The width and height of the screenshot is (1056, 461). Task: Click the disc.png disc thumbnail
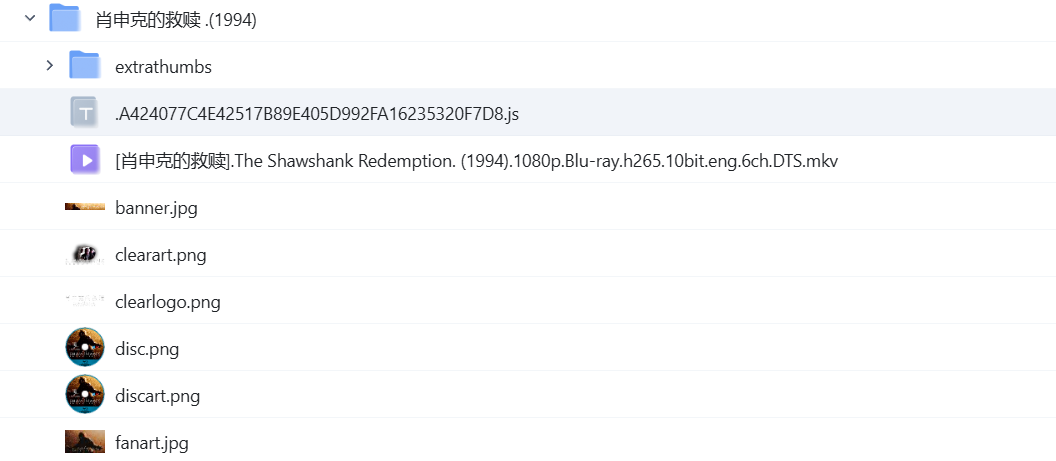coord(85,347)
